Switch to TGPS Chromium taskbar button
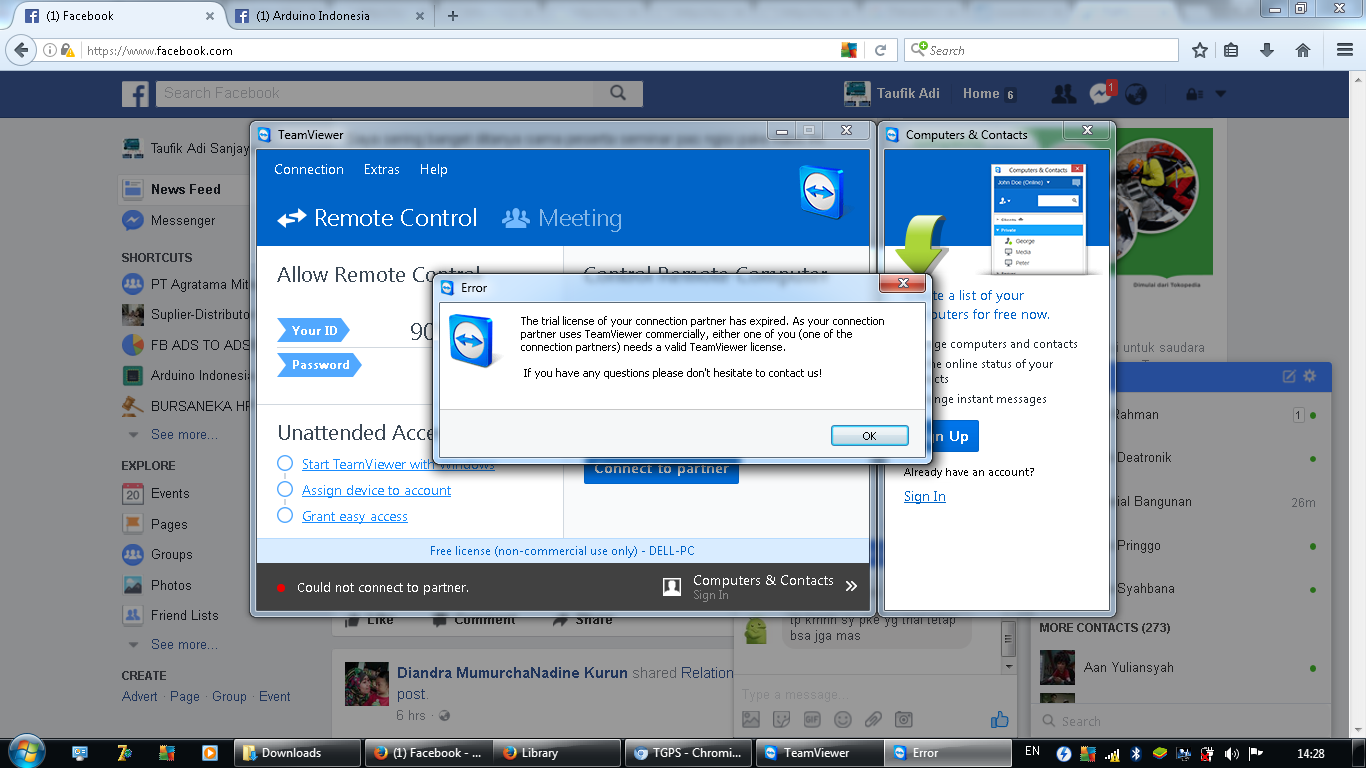 (690, 753)
